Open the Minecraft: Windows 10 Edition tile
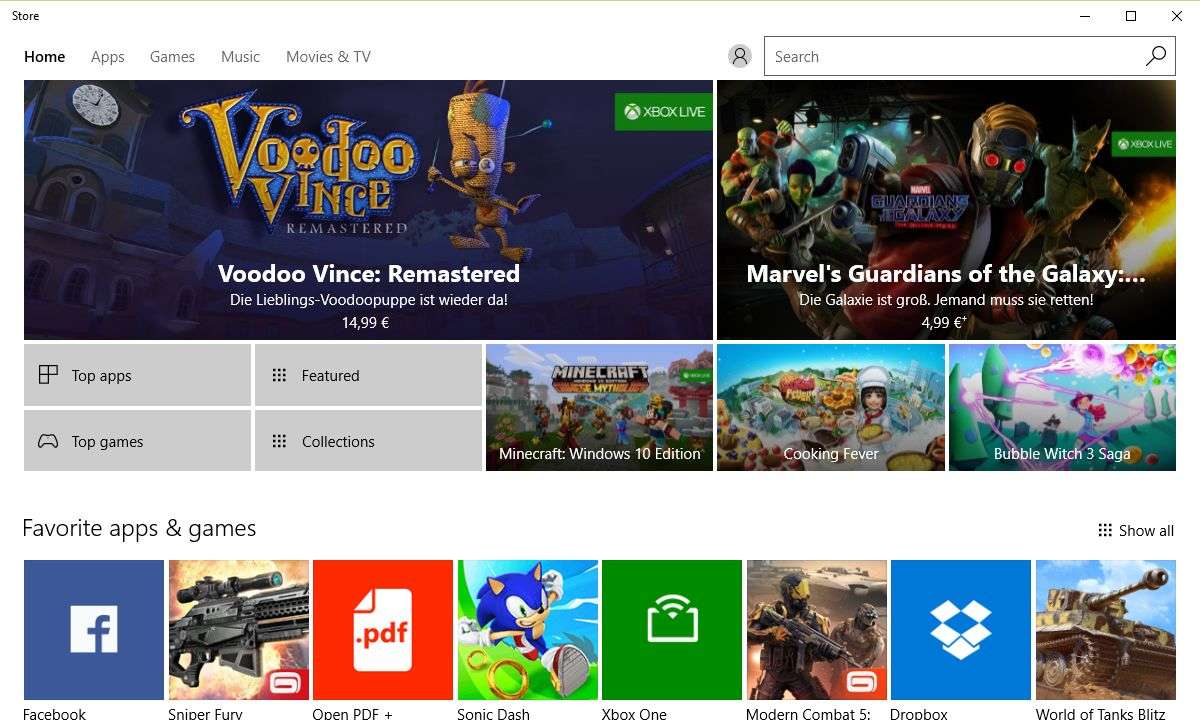 click(599, 408)
